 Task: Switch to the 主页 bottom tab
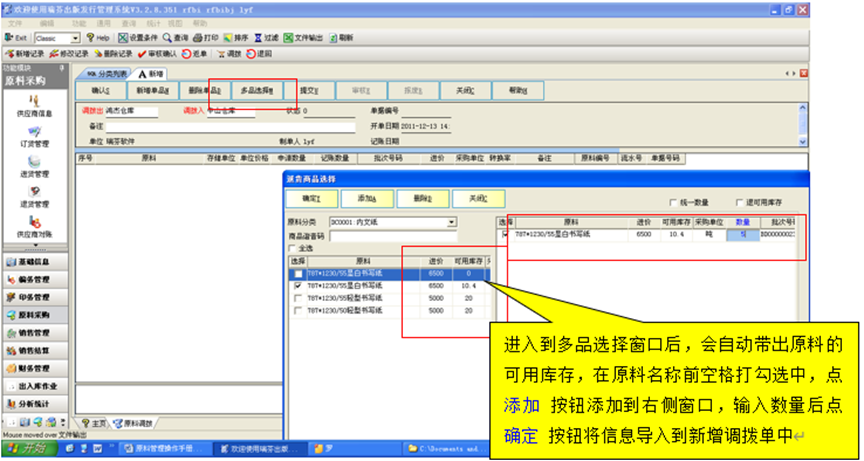(93, 423)
